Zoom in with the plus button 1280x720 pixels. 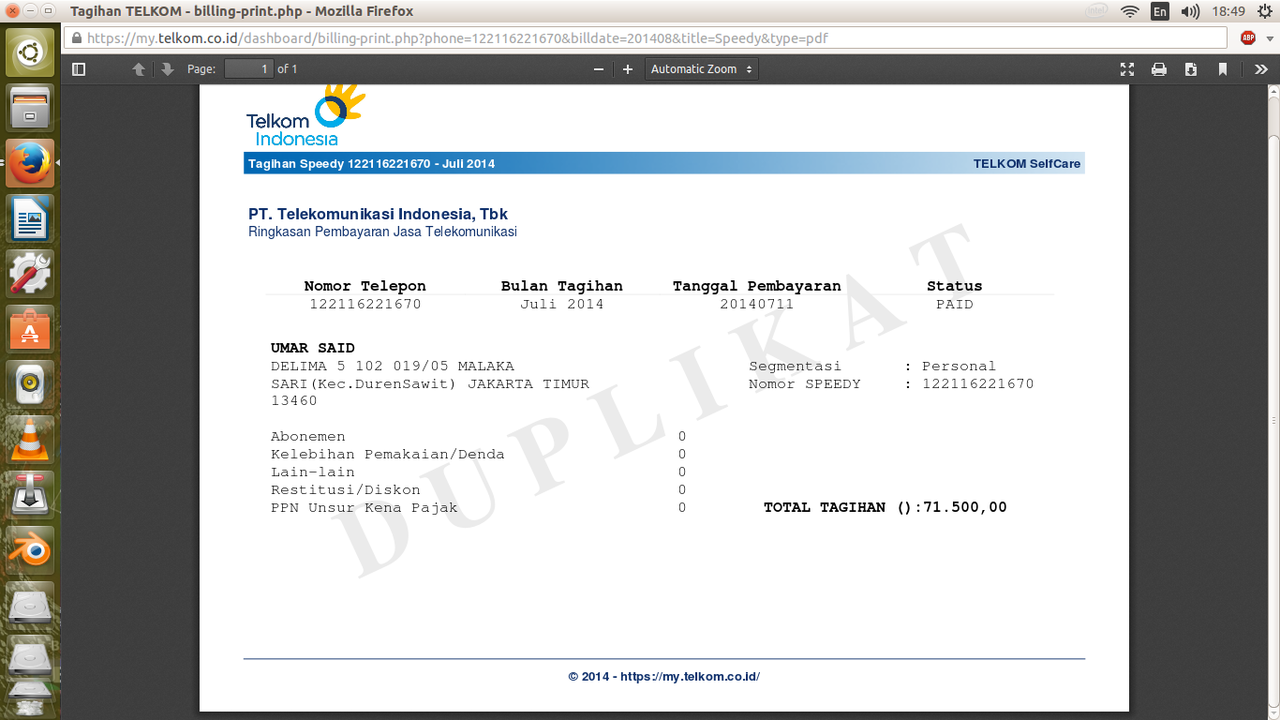click(628, 69)
